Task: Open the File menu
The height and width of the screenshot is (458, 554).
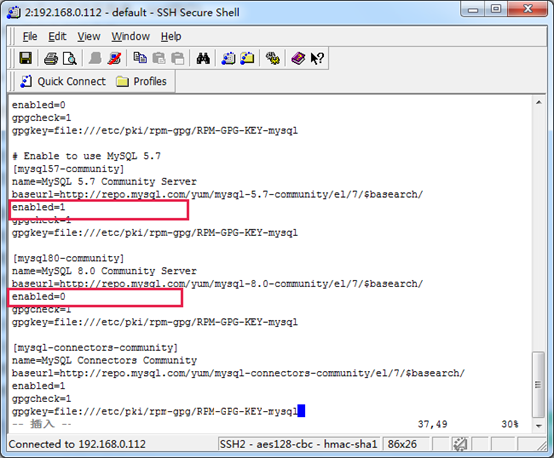Action: (x=30, y=36)
